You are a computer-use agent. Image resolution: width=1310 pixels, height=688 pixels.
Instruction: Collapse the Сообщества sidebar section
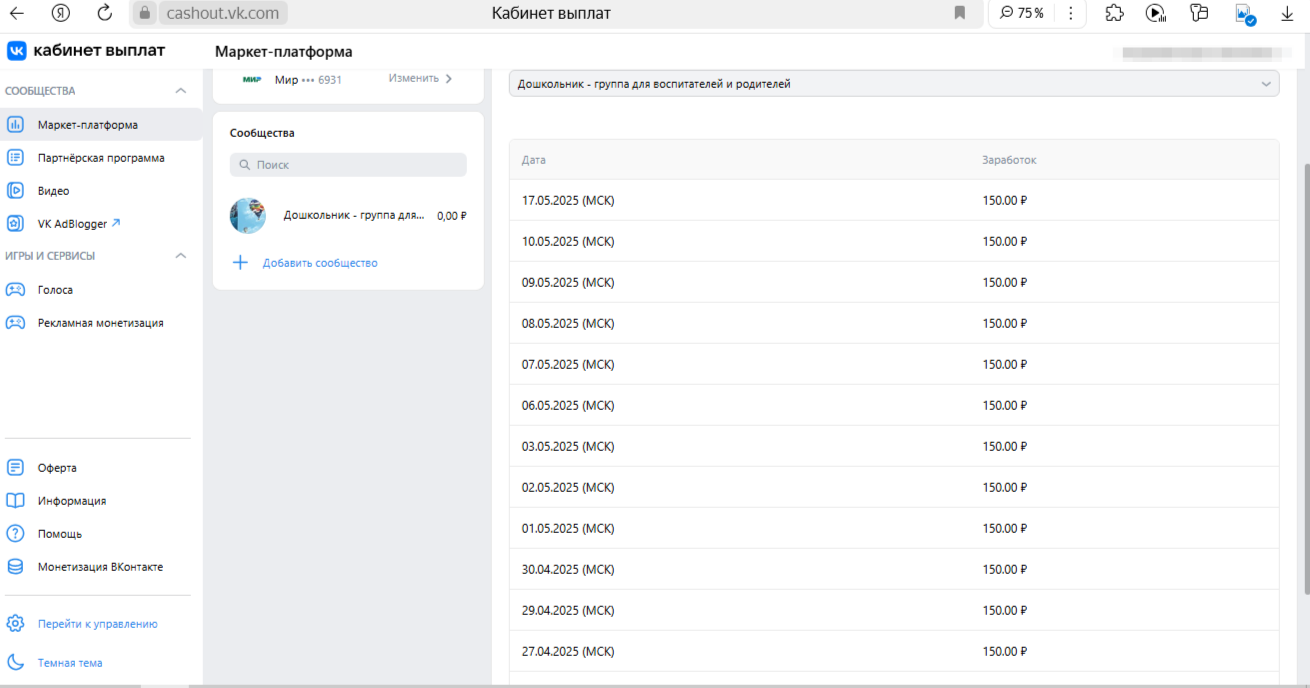click(x=181, y=91)
